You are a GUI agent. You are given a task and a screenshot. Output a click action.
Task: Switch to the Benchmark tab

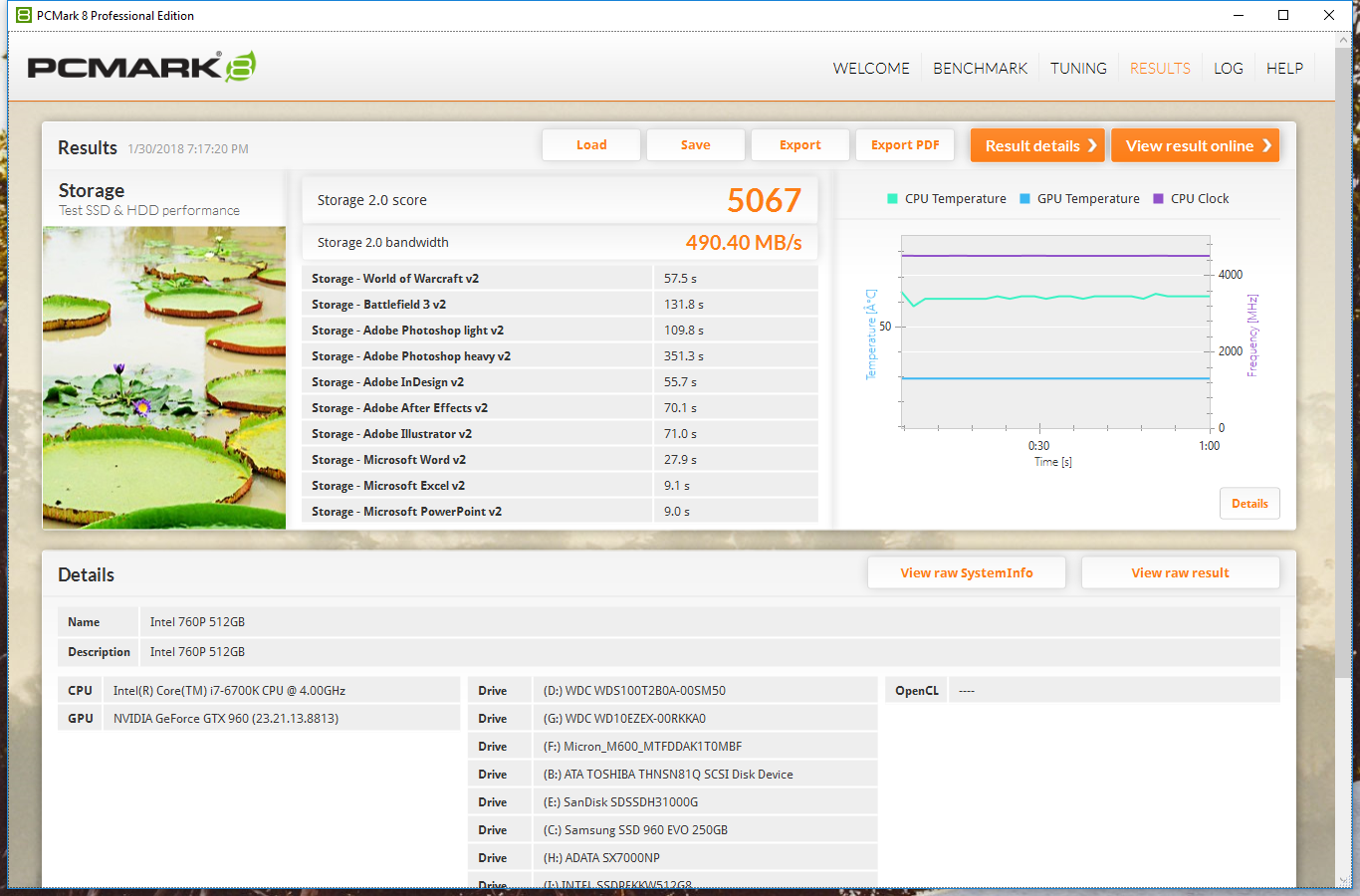tap(980, 68)
